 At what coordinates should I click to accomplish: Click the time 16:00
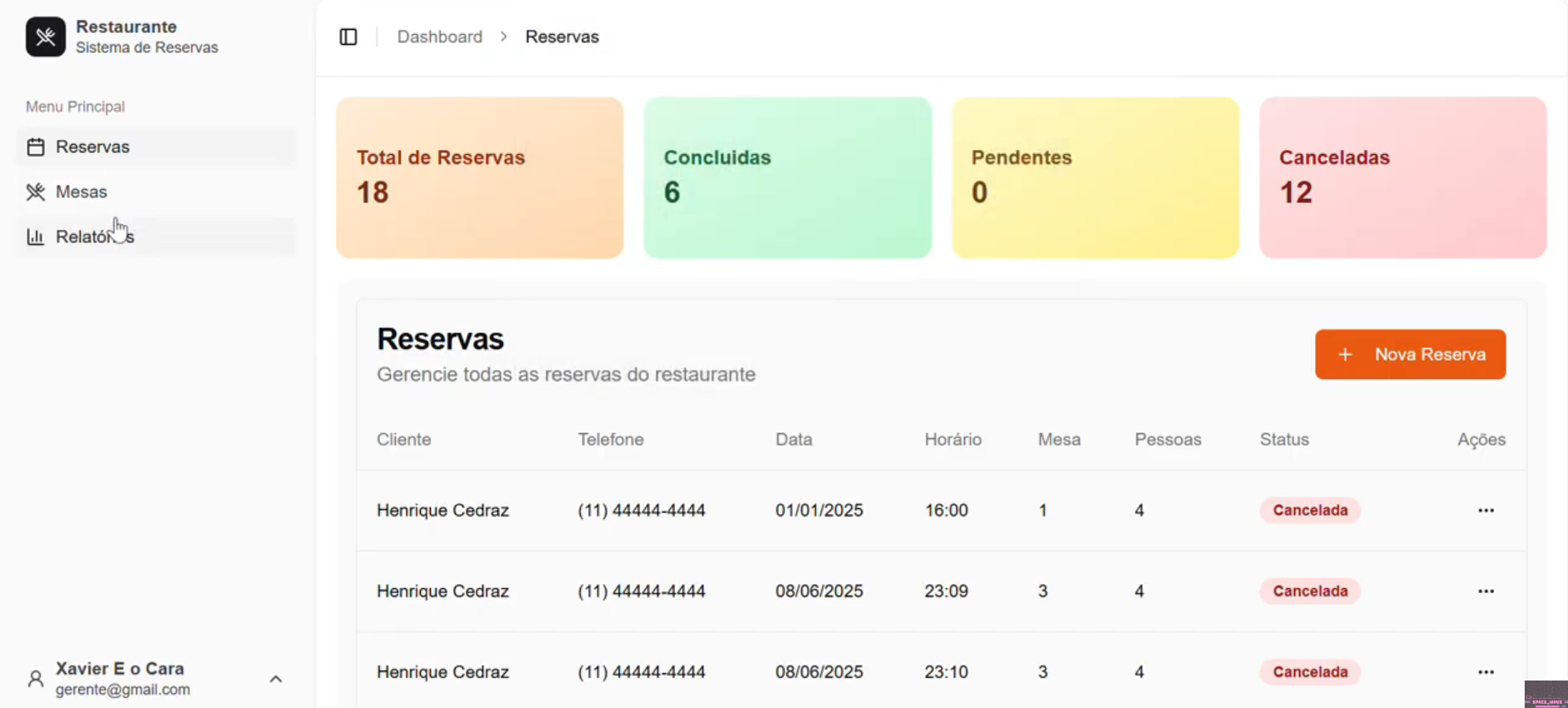[x=946, y=511]
